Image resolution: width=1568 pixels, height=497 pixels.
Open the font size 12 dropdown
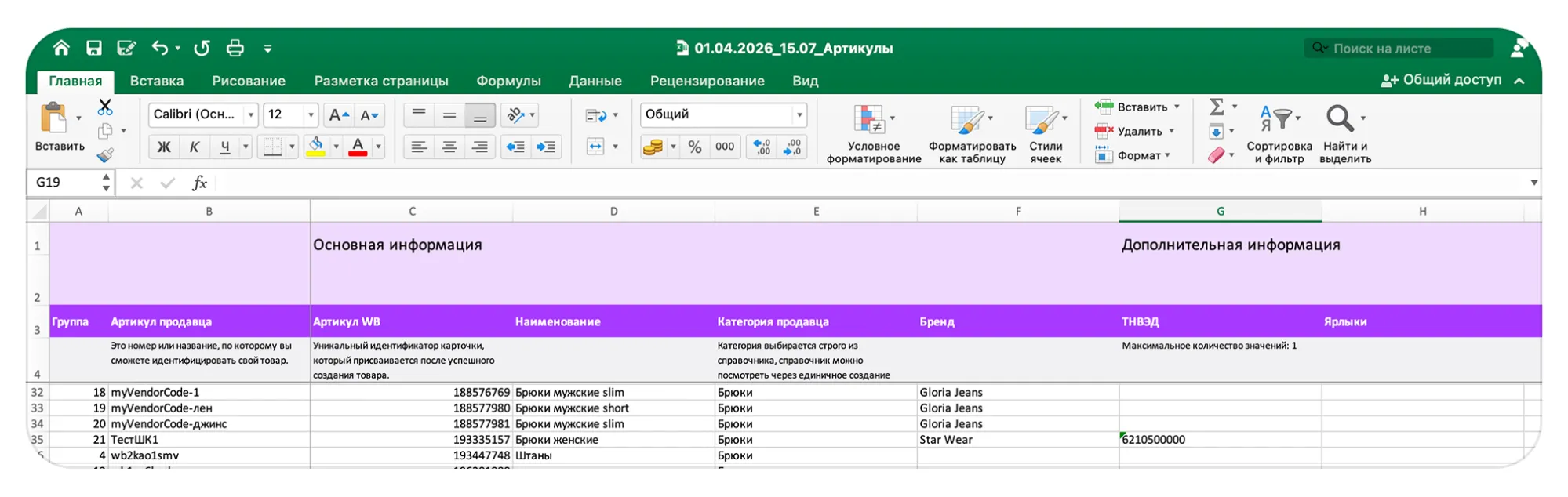[x=311, y=115]
